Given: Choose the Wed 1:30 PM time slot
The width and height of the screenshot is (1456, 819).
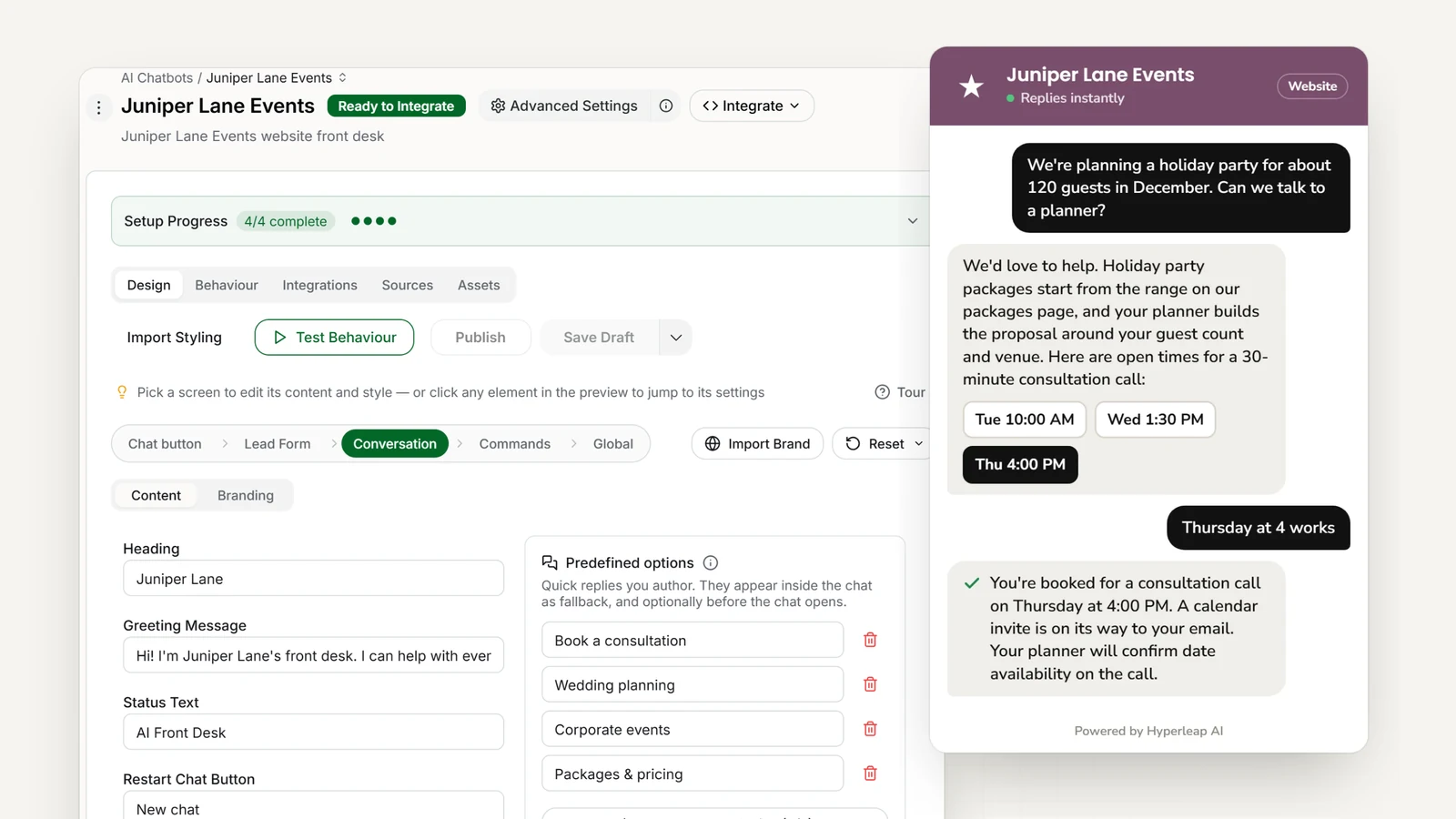Looking at the screenshot, I should coord(1156,420).
